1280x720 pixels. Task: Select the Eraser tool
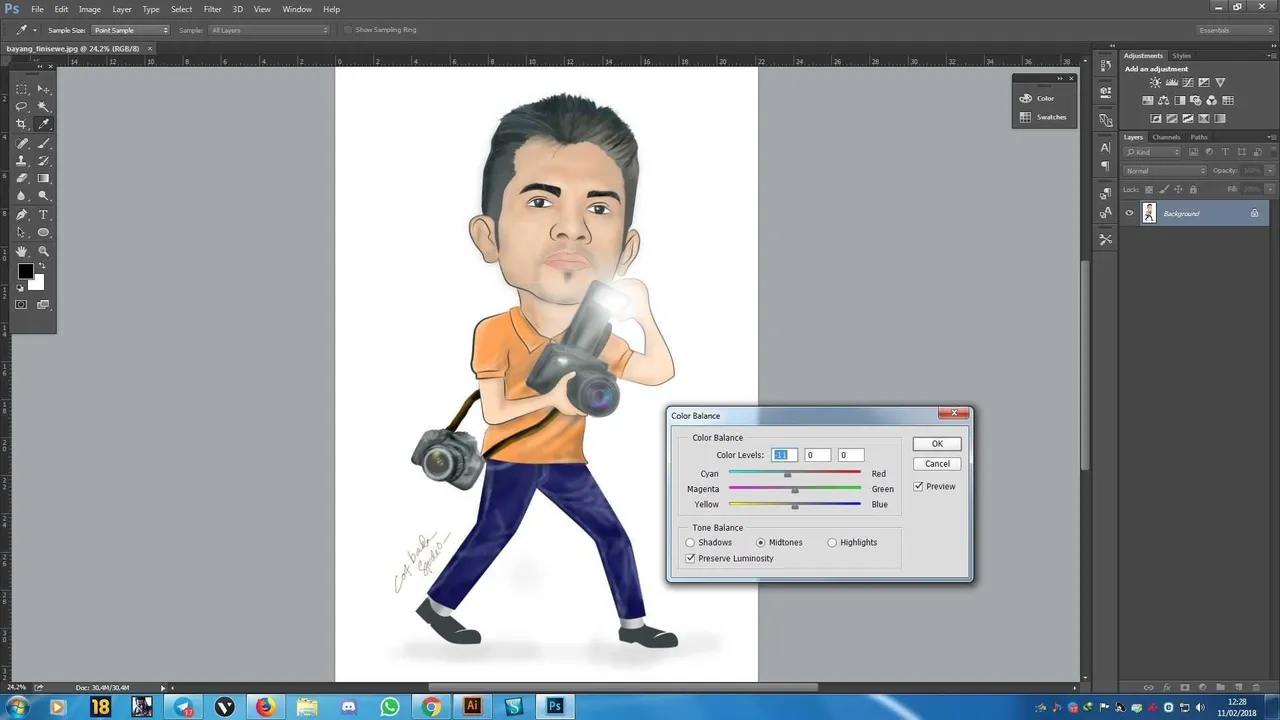point(21,178)
